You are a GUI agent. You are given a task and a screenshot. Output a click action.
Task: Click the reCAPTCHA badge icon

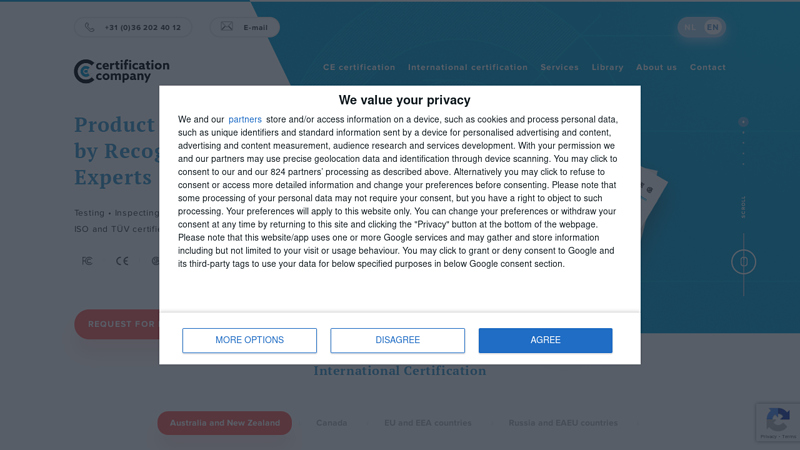778,421
